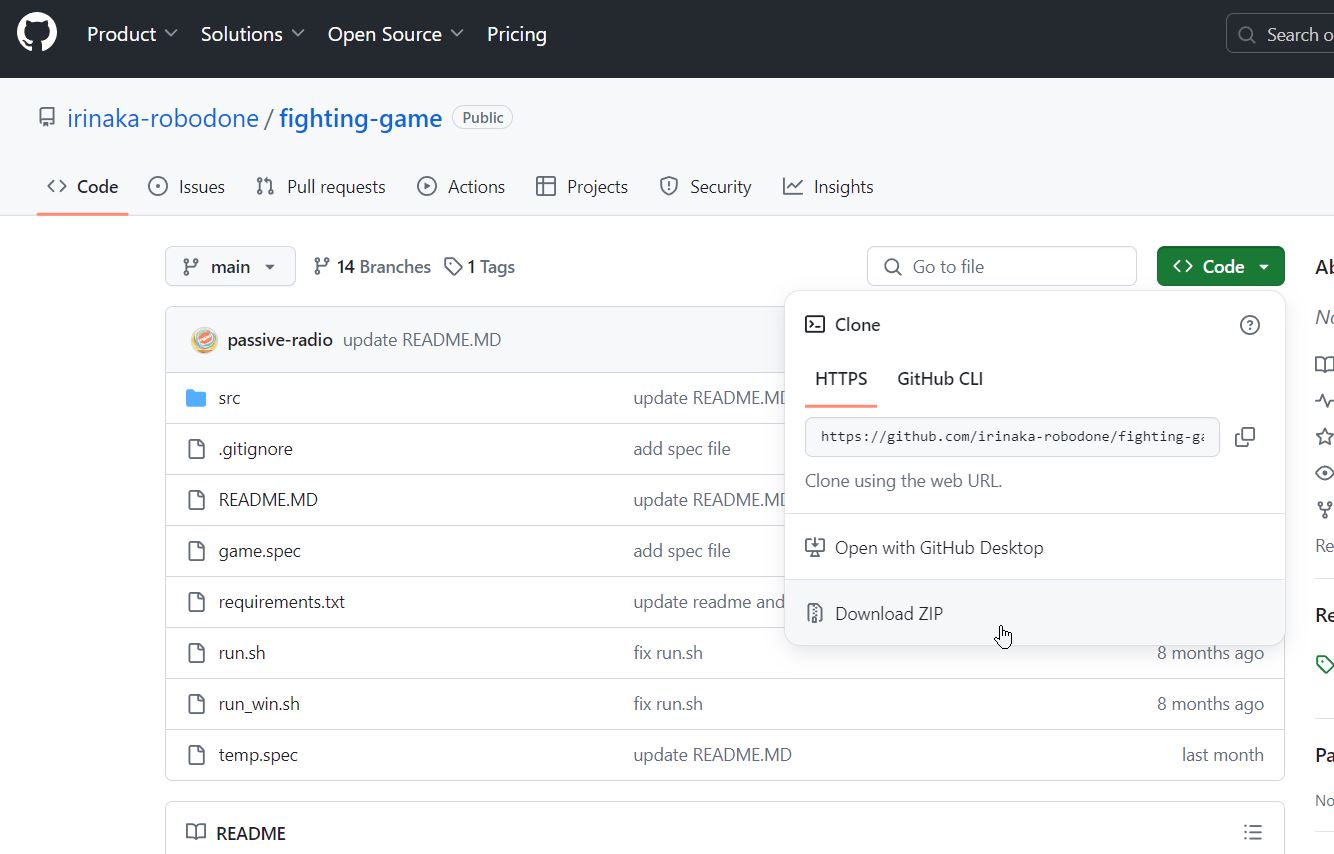Click the header Search field
The height and width of the screenshot is (854, 1334).
(x=1280, y=35)
